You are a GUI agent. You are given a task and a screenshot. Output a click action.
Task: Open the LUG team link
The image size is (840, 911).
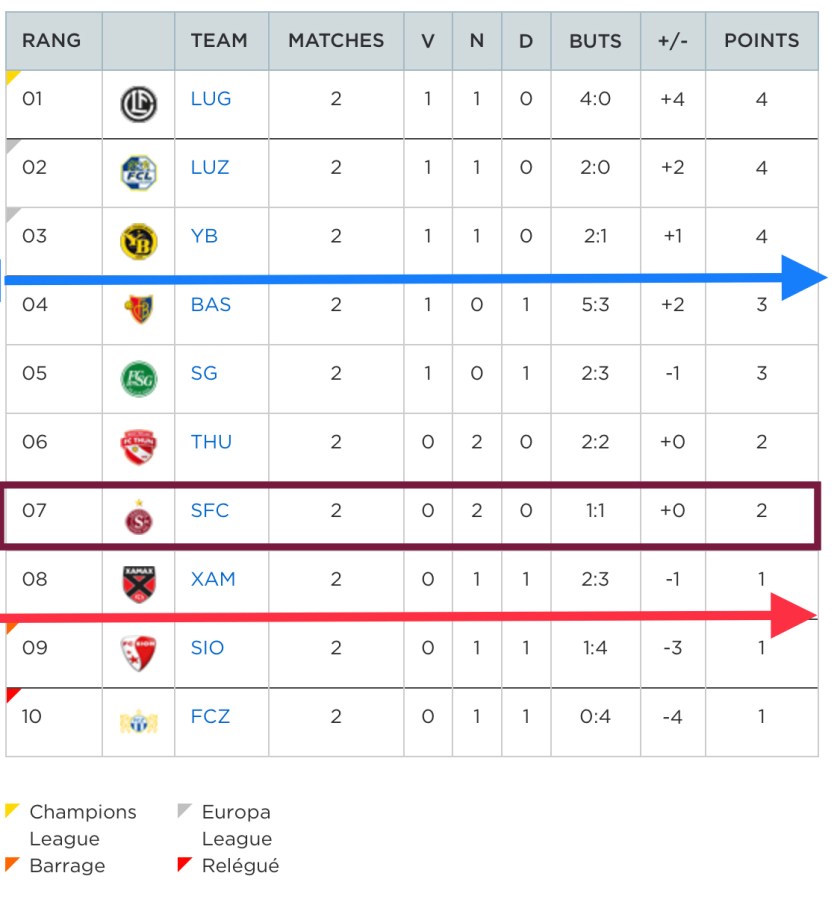pos(211,99)
